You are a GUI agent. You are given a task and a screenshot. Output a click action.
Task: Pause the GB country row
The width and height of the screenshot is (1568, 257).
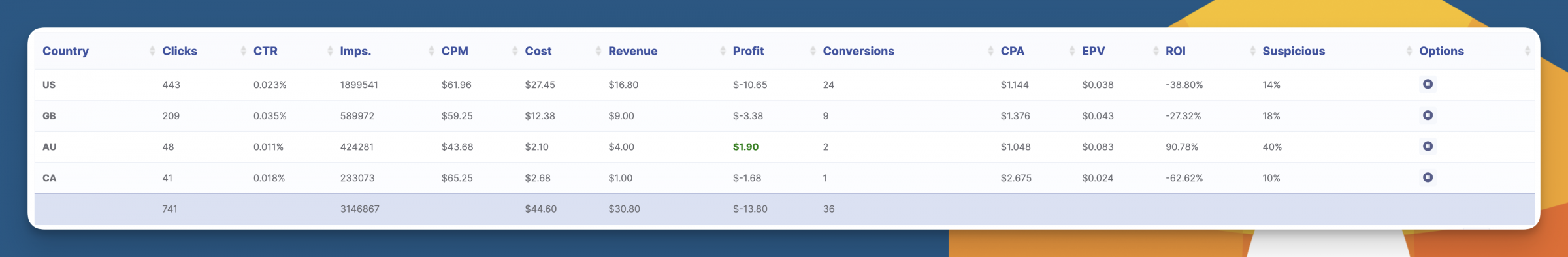(x=1428, y=115)
